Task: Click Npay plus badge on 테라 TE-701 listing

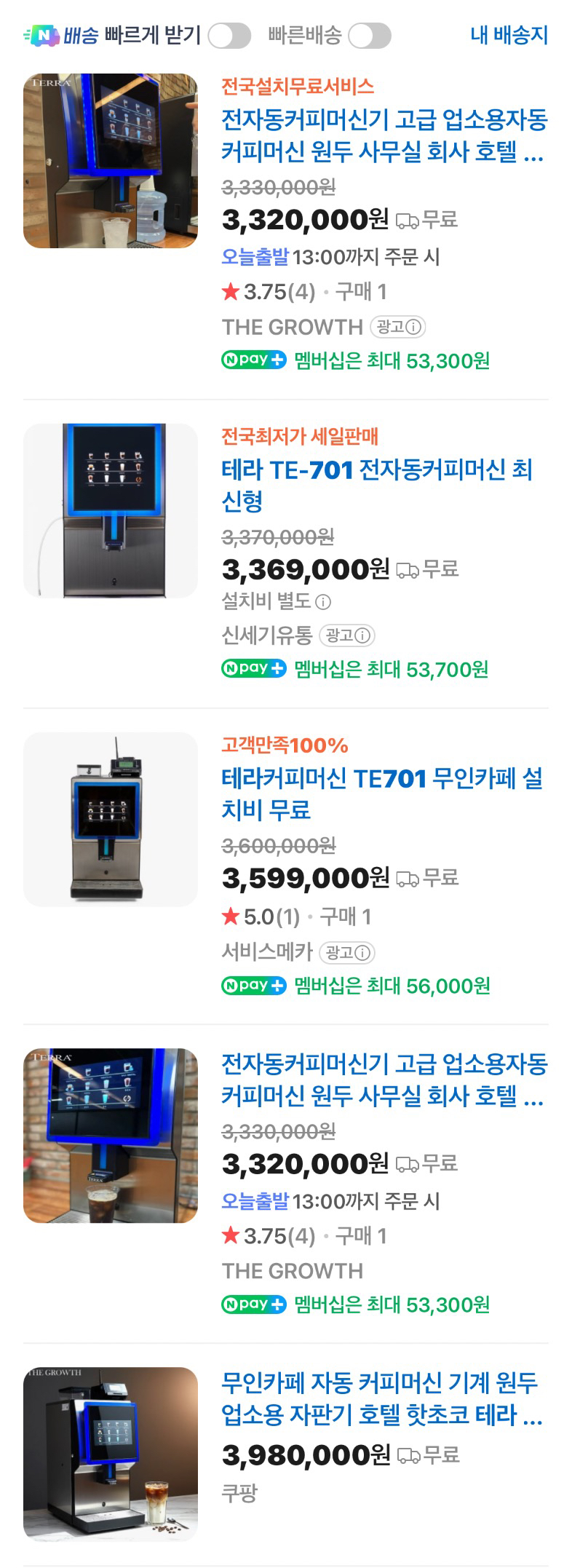Action: pyautogui.click(x=254, y=668)
